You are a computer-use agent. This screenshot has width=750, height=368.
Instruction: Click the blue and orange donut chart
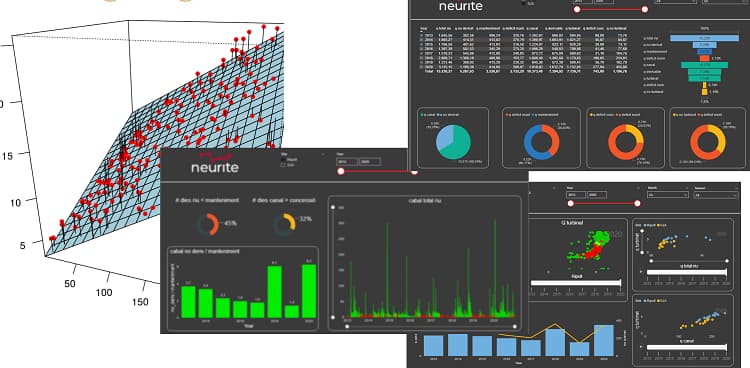pos(541,142)
